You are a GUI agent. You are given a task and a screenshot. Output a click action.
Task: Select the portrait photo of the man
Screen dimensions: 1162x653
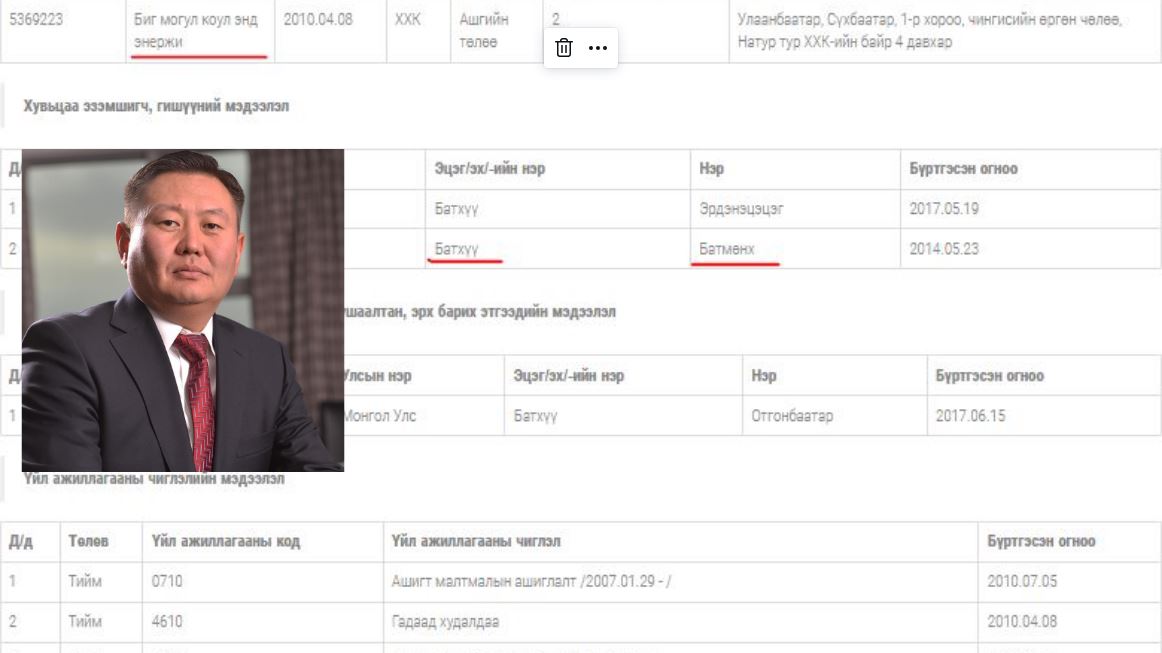[183, 310]
